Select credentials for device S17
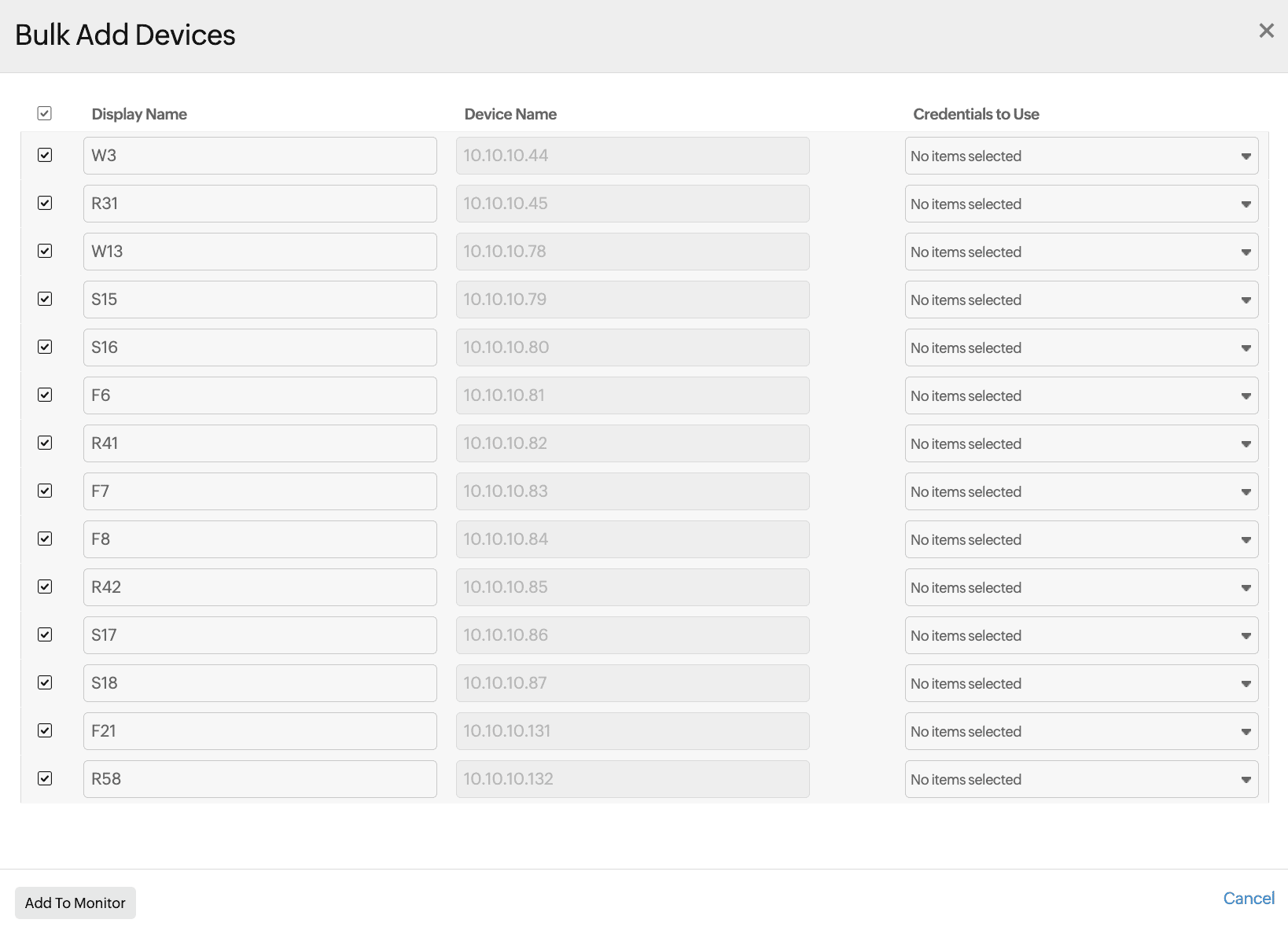 point(1080,636)
